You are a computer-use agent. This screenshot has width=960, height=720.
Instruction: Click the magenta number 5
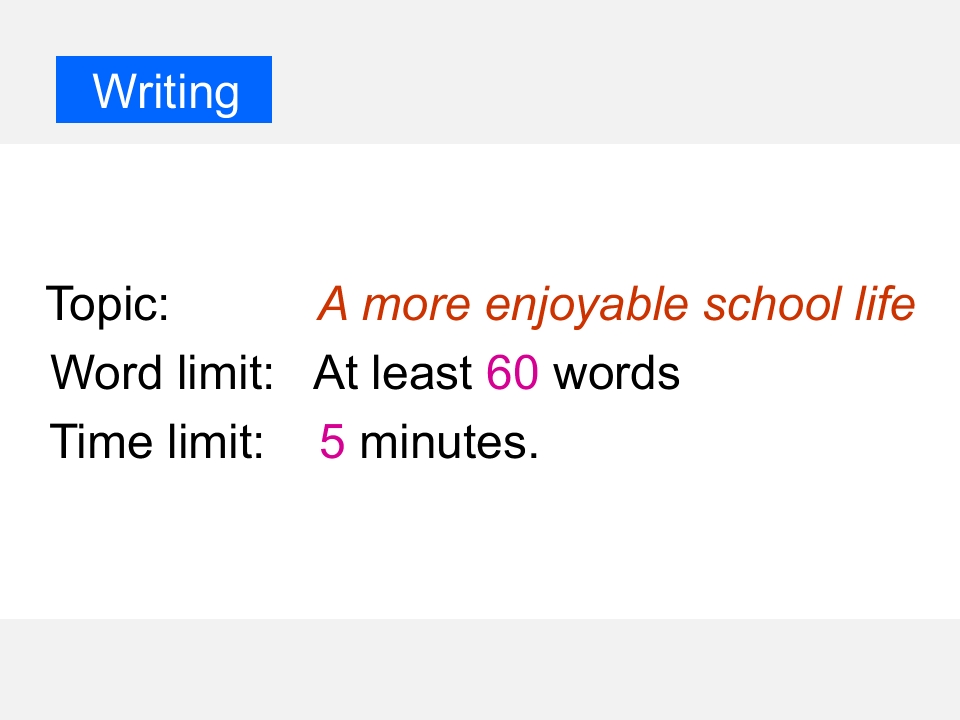coord(332,442)
